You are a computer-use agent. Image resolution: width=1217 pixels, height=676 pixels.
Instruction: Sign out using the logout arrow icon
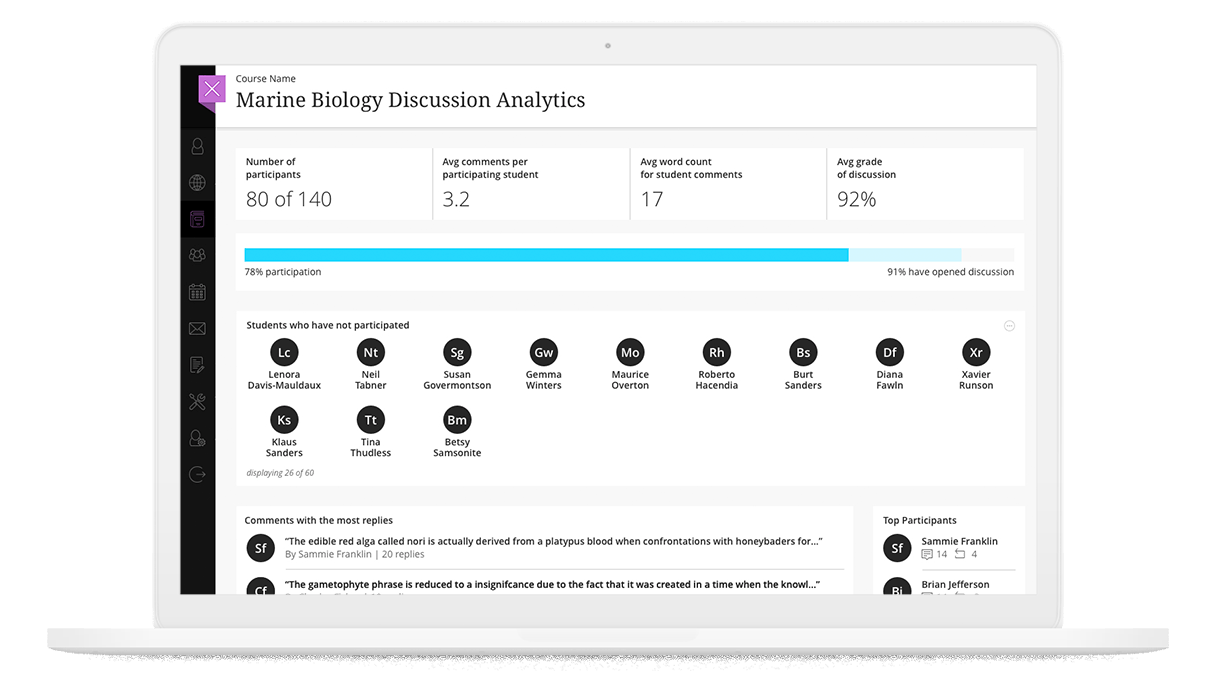tap(197, 473)
